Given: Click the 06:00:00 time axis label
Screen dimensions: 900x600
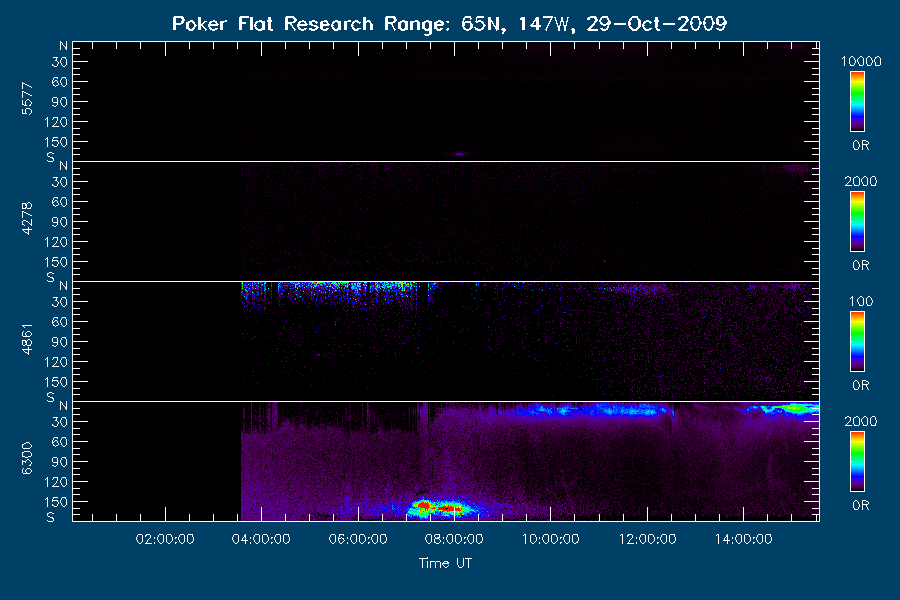Looking at the screenshot, I should click(358, 539).
